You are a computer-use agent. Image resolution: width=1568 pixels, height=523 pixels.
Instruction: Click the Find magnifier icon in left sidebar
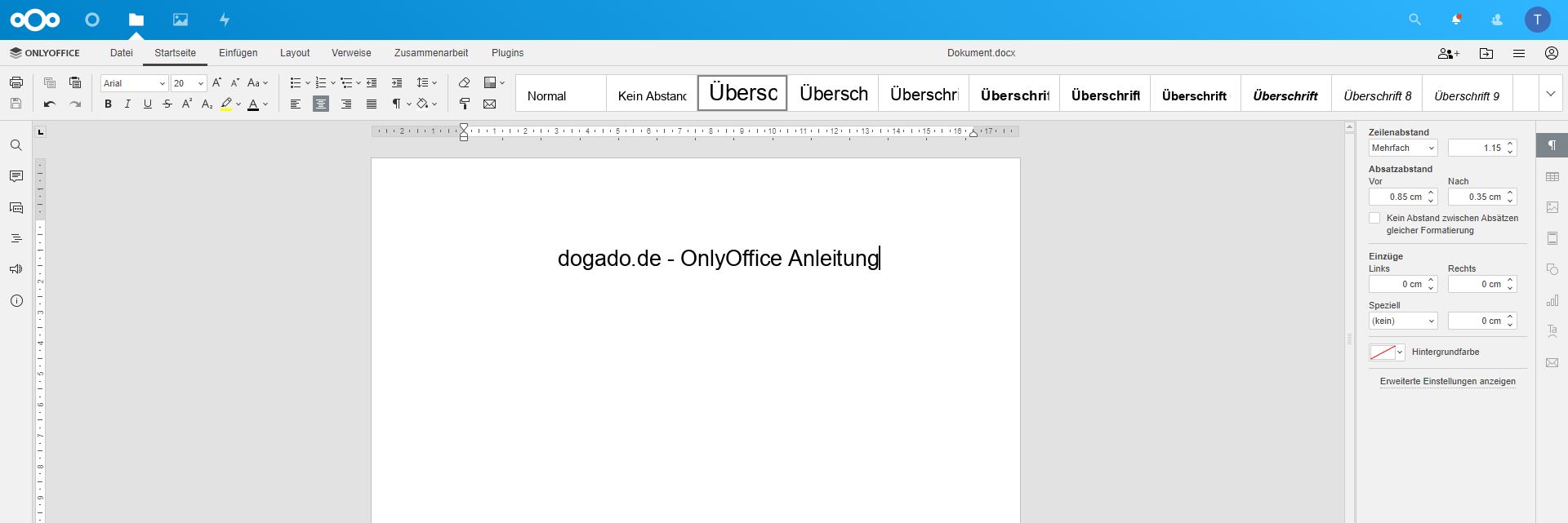(16, 145)
